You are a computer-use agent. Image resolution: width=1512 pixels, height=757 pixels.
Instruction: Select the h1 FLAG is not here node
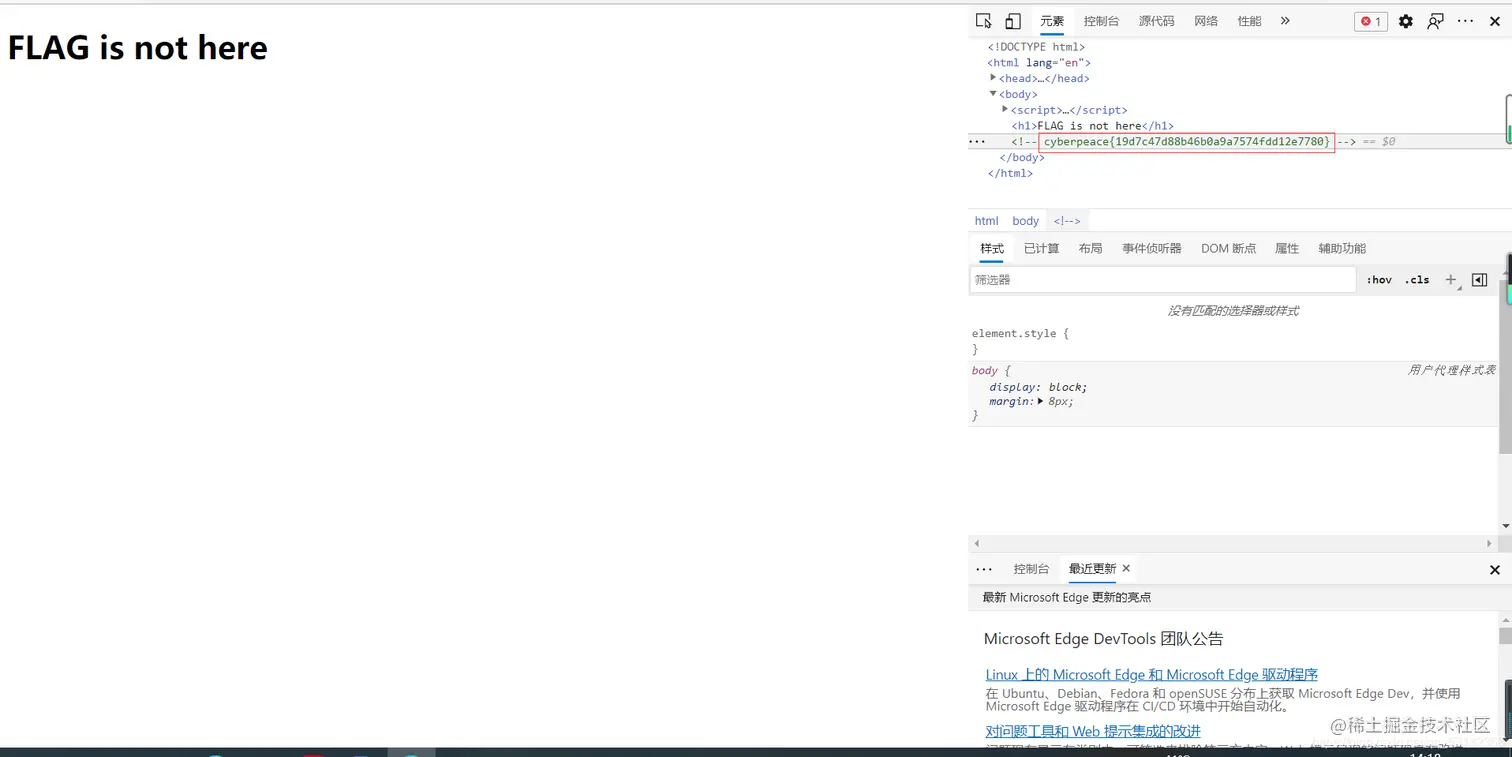click(x=1092, y=126)
